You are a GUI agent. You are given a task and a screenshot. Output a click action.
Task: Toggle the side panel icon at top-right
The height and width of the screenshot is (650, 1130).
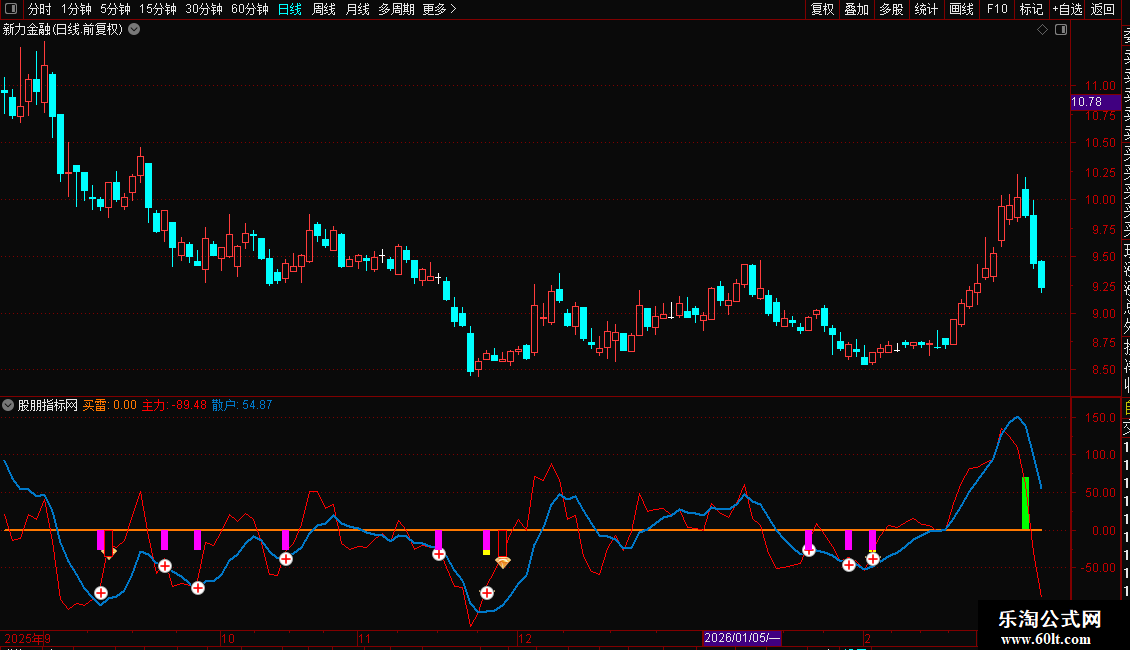(x=1061, y=30)
